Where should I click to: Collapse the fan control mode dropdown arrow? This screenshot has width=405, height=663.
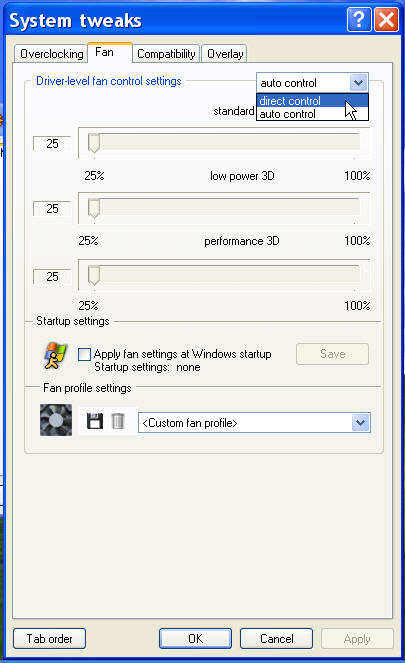(x=358, y=82)
